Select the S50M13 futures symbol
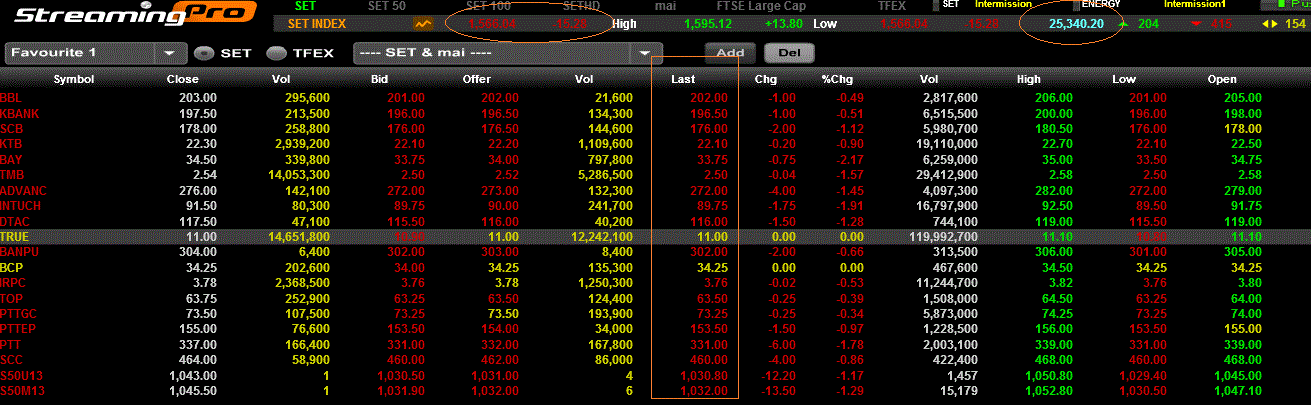 [x=20, y=391]
